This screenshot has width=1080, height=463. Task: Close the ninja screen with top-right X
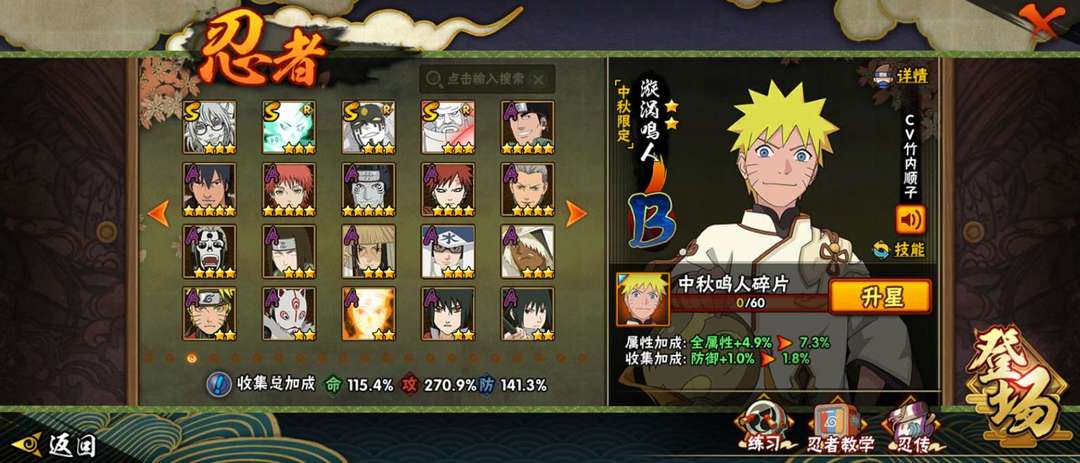point(1052,21)
